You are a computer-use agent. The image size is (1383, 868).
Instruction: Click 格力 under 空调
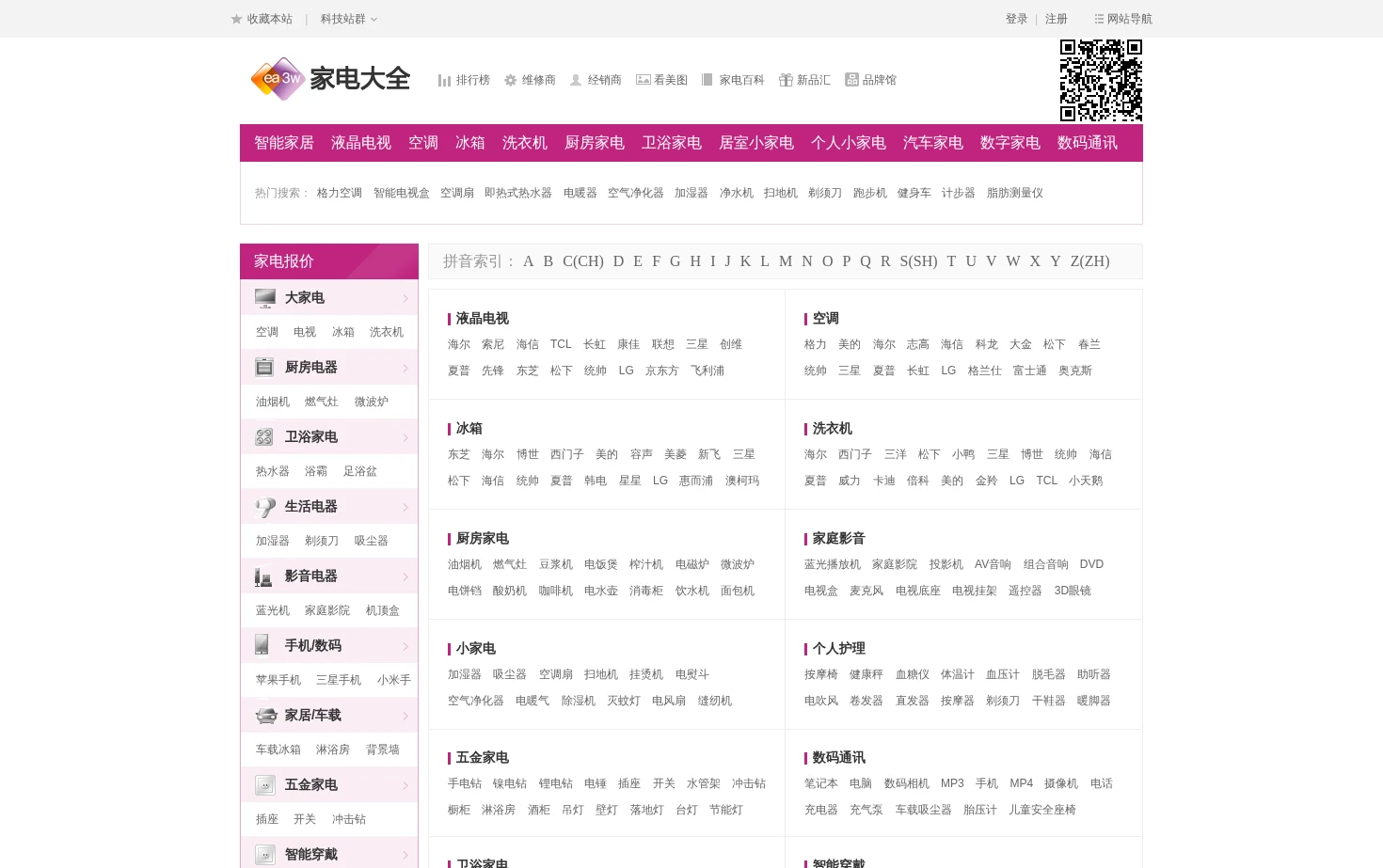point(816,344)
